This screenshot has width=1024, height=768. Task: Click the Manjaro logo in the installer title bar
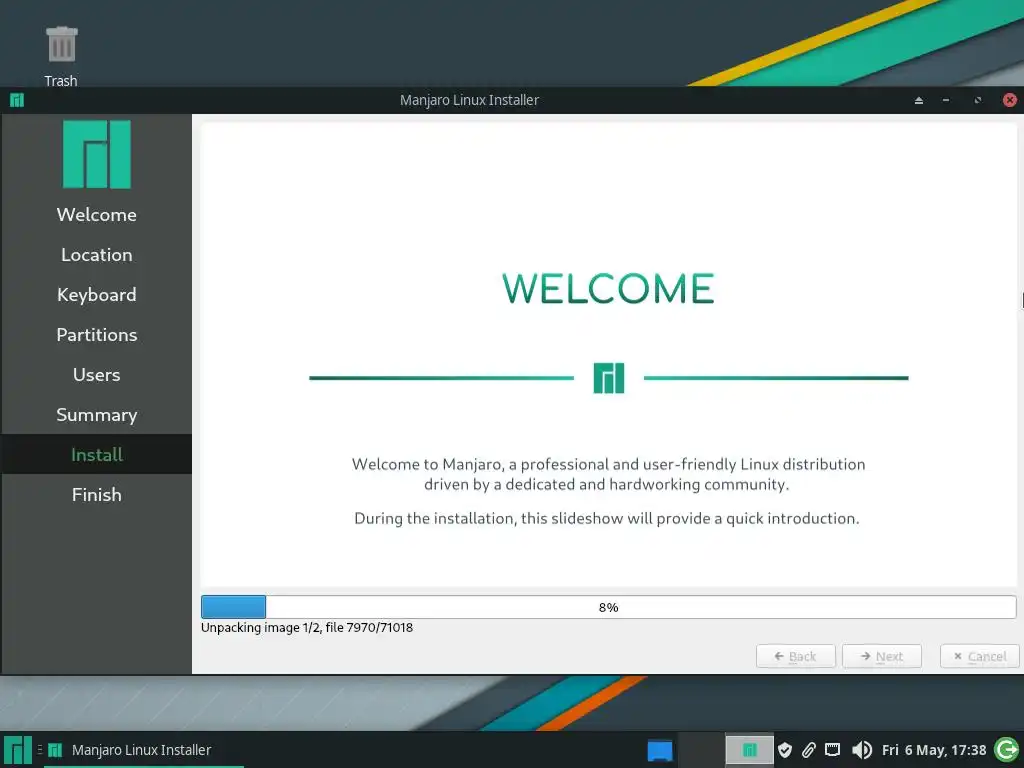pos(17,100)
